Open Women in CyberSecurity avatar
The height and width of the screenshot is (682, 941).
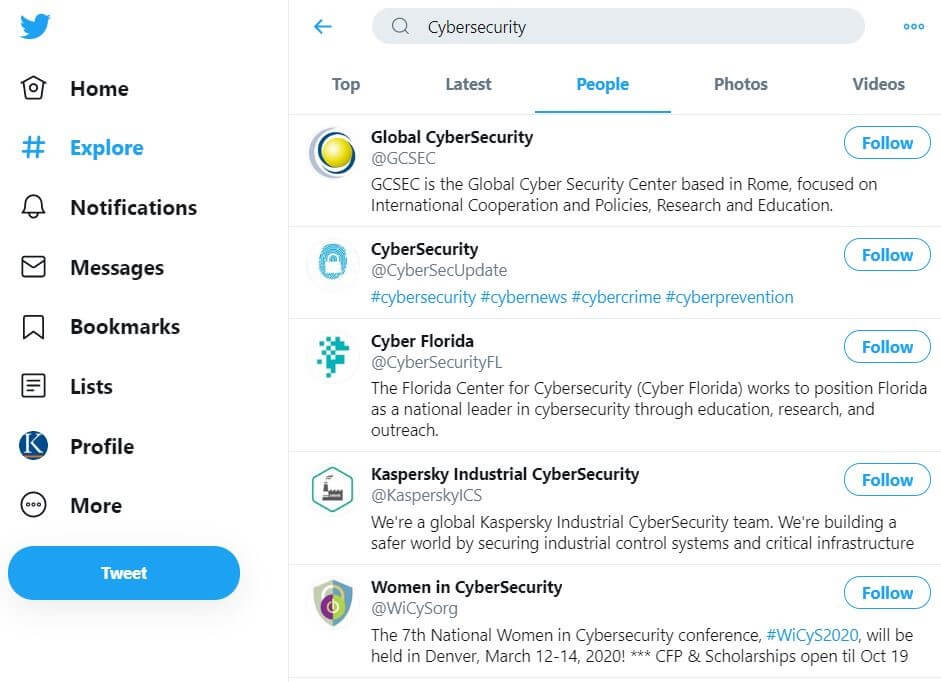pos(332,602)
